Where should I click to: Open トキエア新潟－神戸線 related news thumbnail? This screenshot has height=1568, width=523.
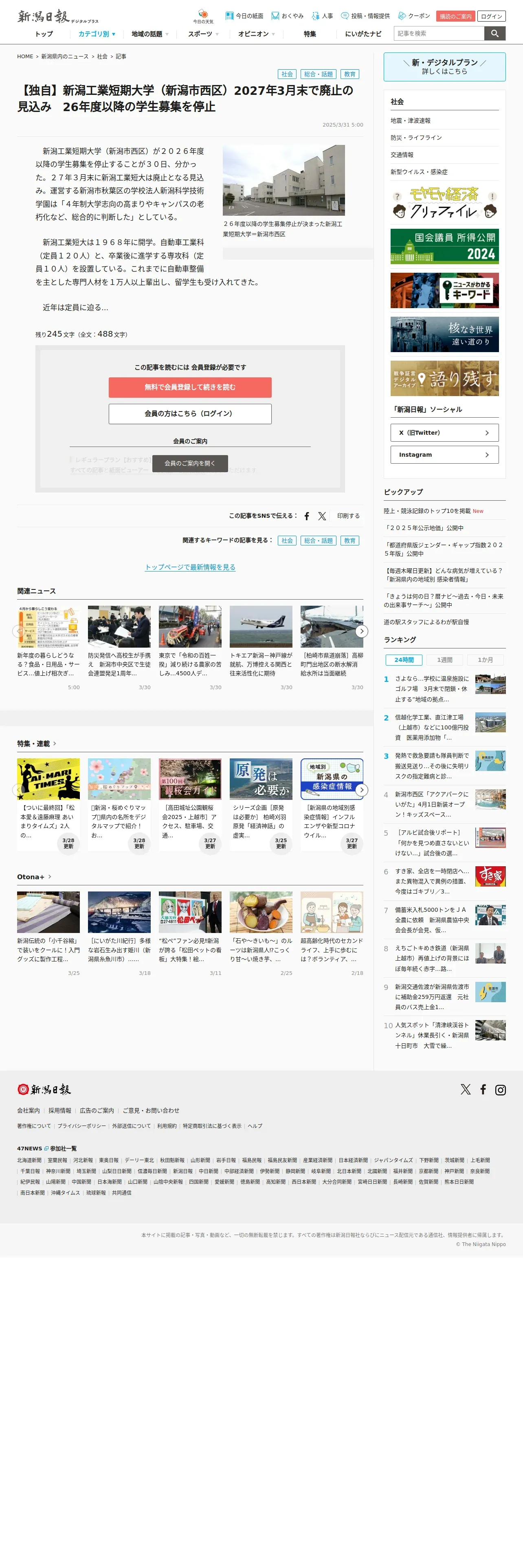[x=261, y=626]
